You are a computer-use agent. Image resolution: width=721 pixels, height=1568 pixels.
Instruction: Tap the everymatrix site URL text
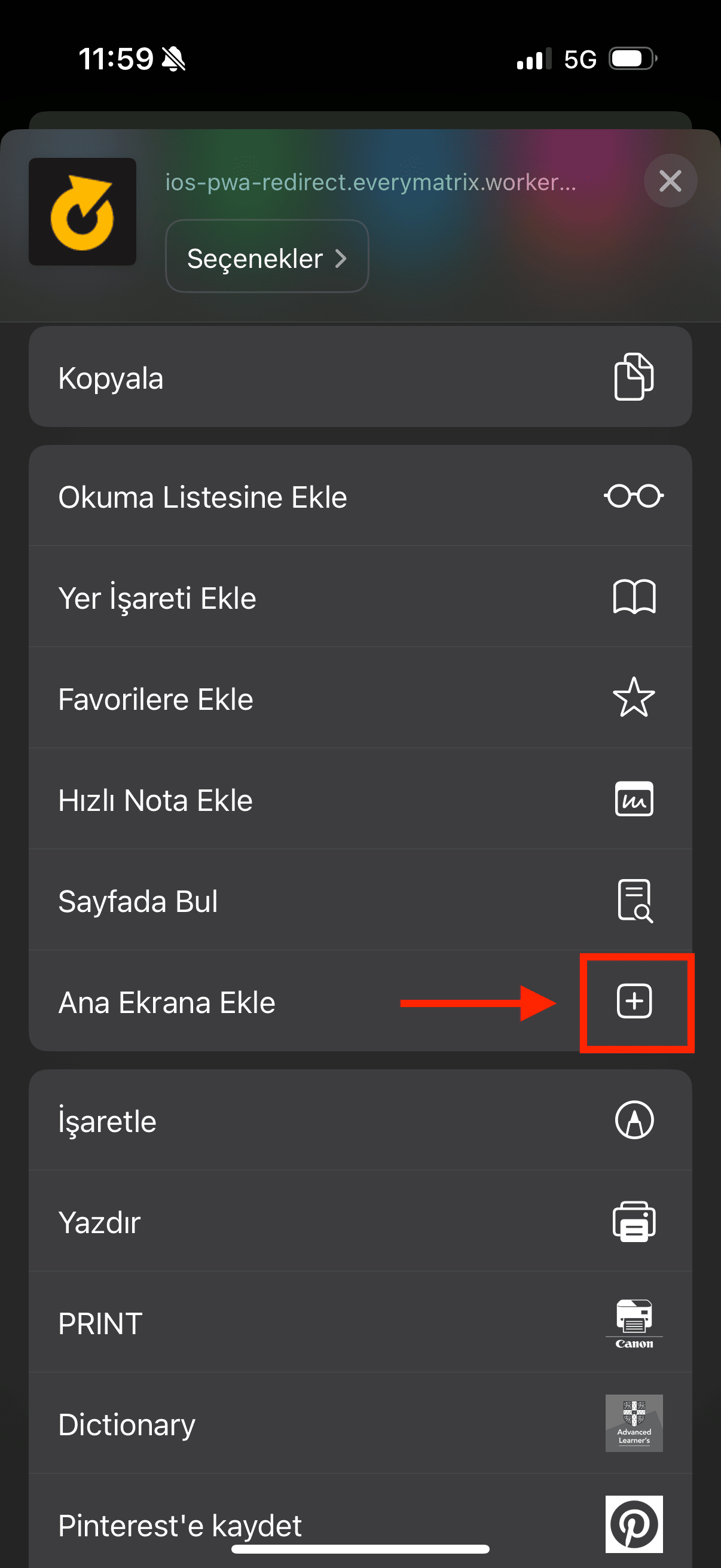point(370,182)
